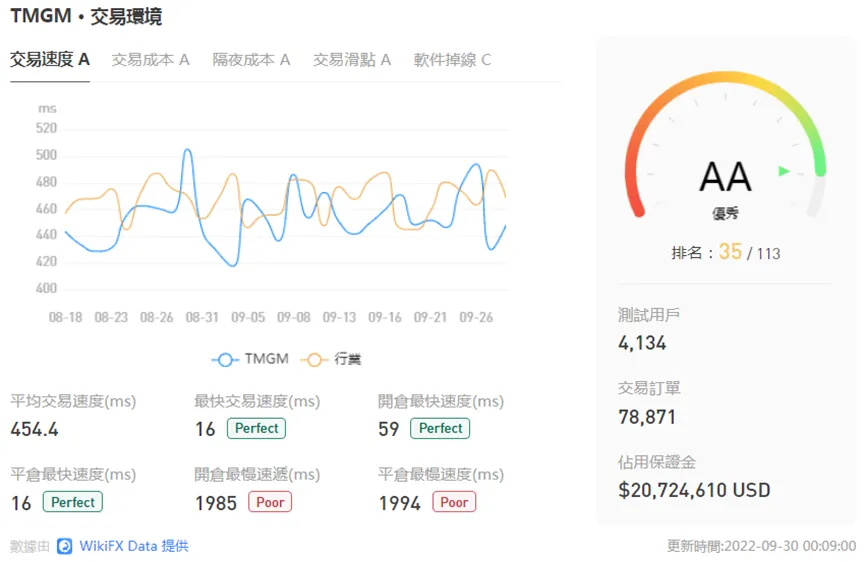Click the margin value $20,724,610 USD
865x562 pixels.
(694, 490)
